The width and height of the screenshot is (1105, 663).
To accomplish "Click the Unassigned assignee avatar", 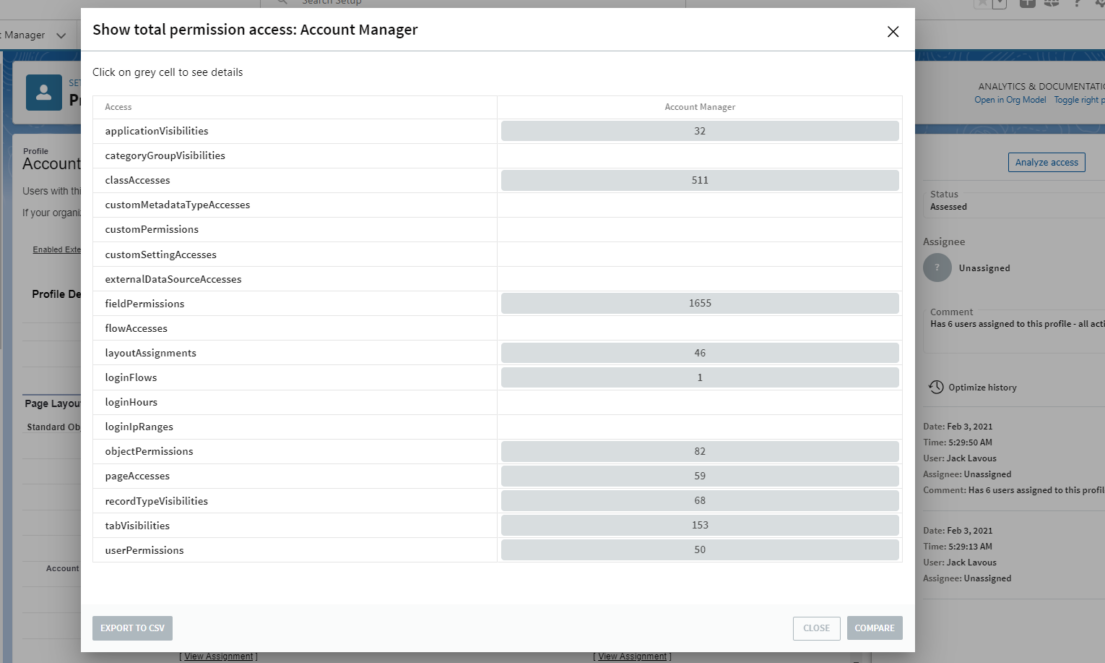I will pos(937,267).
